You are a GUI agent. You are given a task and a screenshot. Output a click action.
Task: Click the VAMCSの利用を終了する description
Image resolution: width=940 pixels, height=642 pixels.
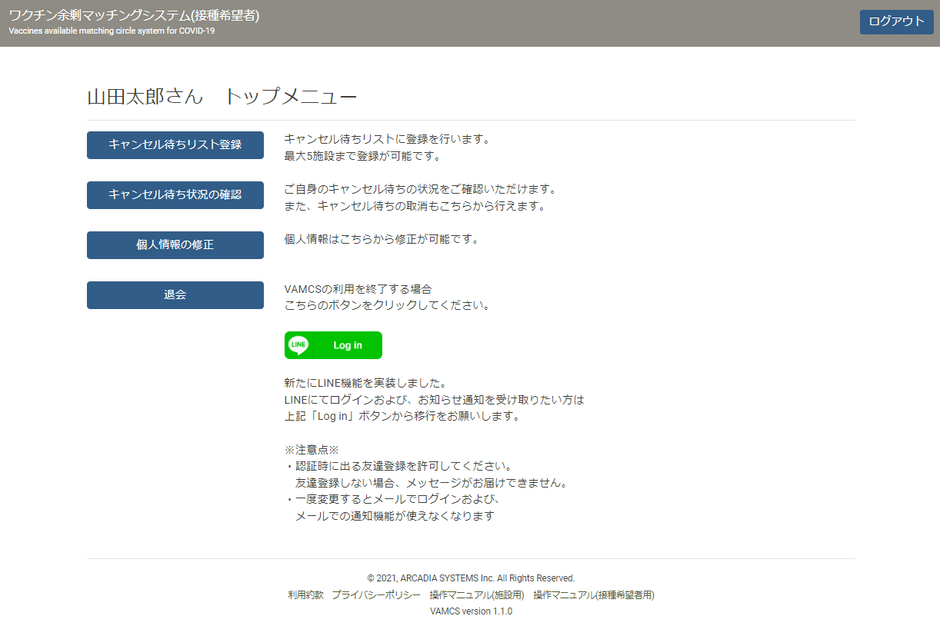[360, 287]
